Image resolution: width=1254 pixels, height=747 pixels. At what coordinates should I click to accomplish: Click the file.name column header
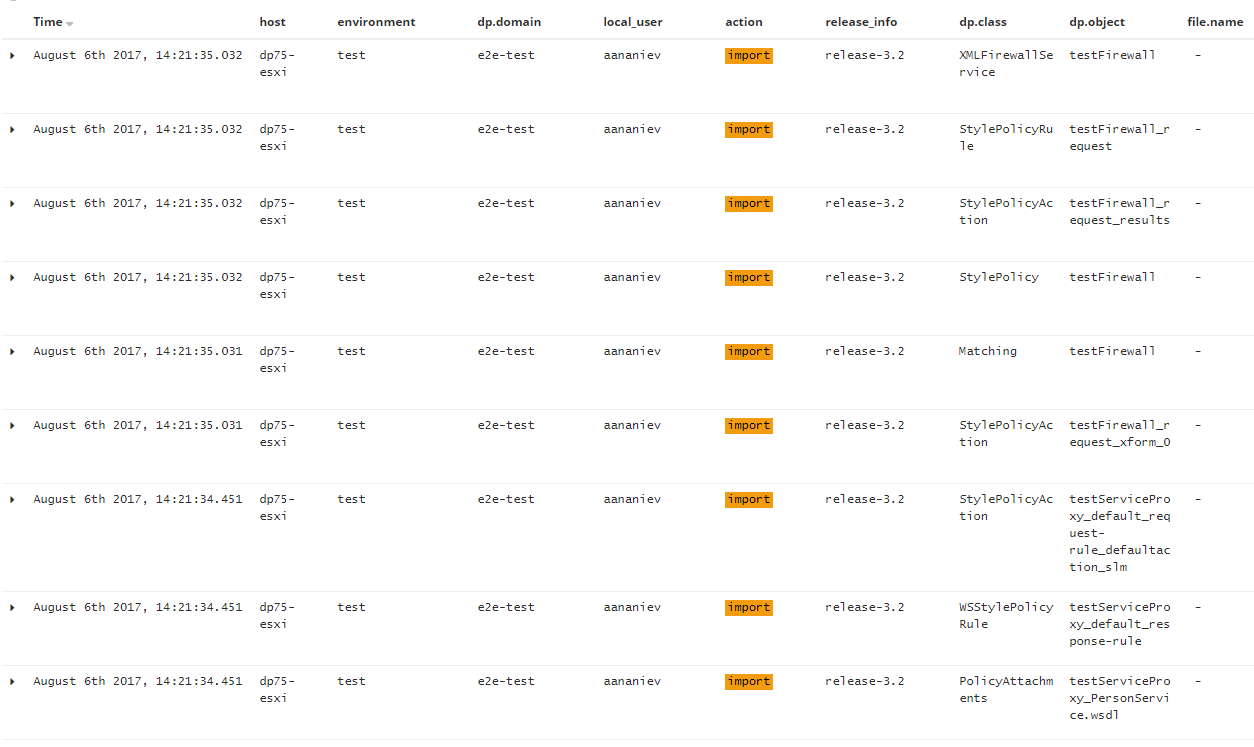(x=1215, y=22)
